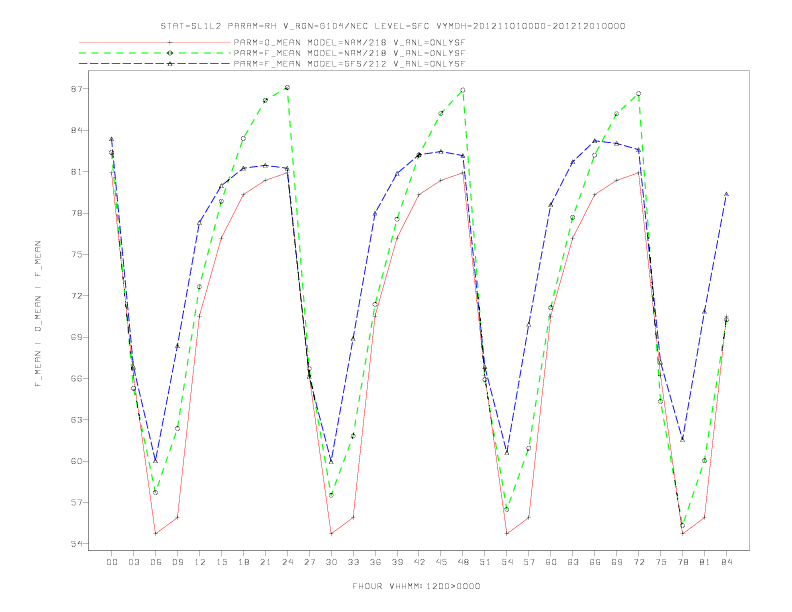Click forecast hour 06 on the horizontal axis
This screenshot has height=612, width=792.
click(x=156, y=562)
